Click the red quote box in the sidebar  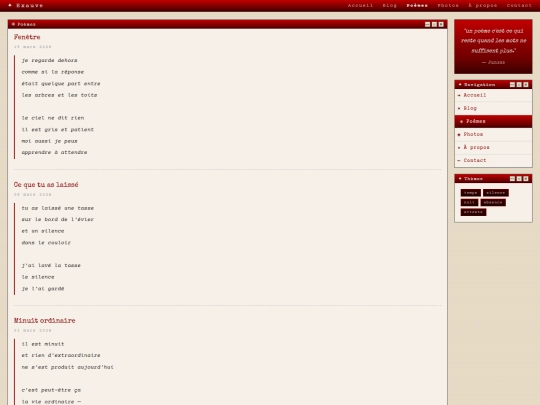pyautogui.click(x=493, y=47)
